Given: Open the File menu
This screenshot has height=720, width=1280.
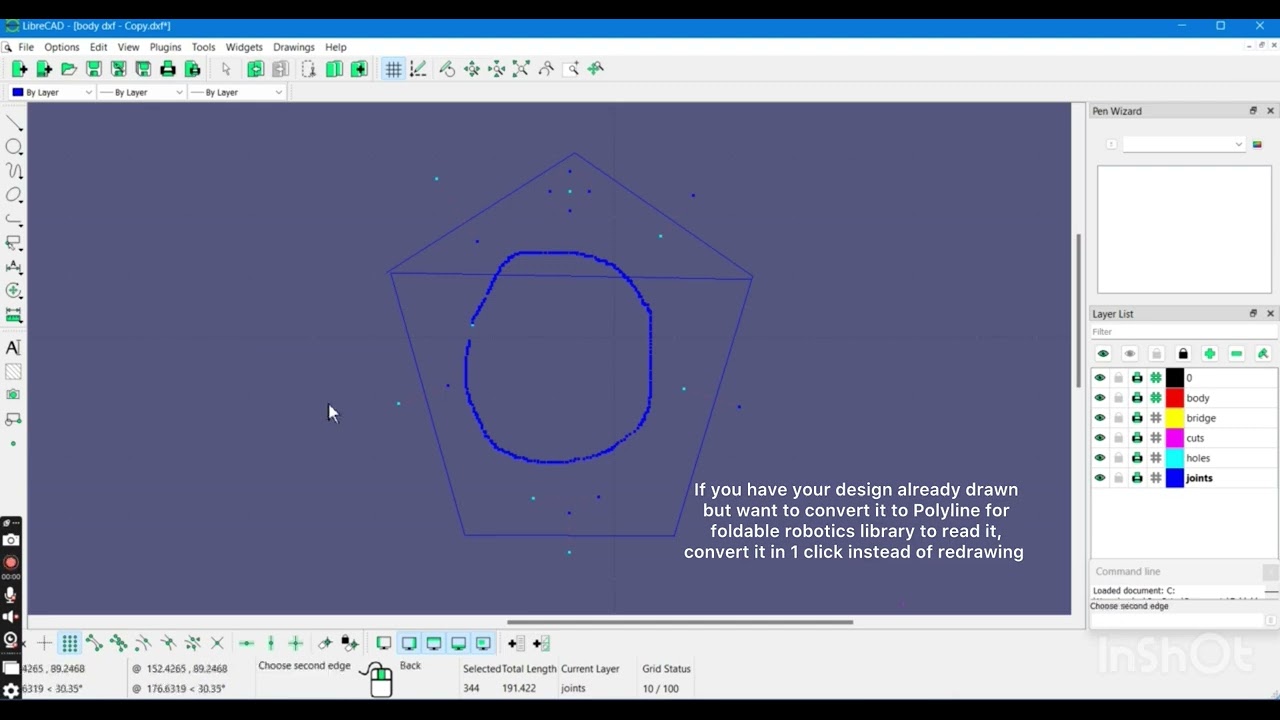Looking at the screenshot, I should (x=26, y=47).
